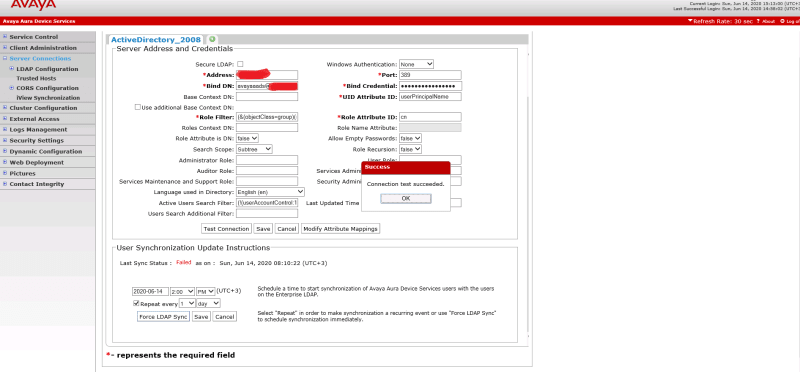This screenshot has height=372, width=800.
Task: Expand Logs Management plus icon
Action: coord(5,130)
